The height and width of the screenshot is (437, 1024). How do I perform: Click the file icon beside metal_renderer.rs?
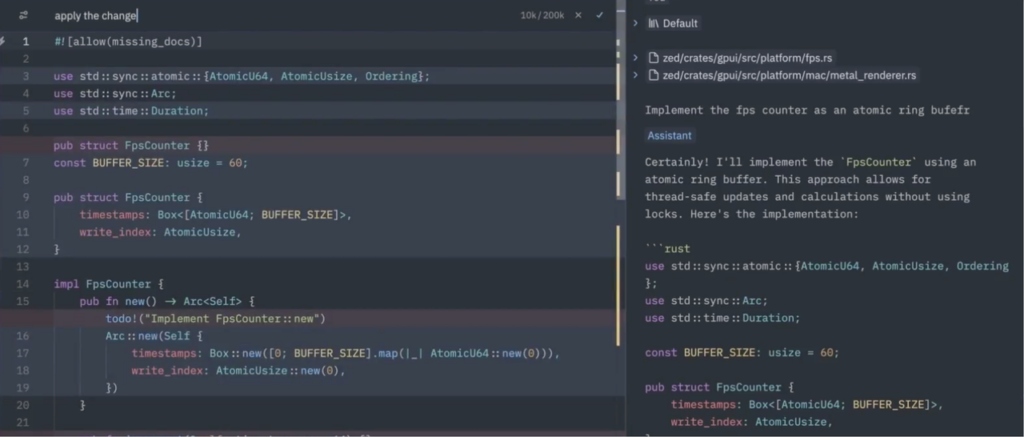click(x=653, y=75)
